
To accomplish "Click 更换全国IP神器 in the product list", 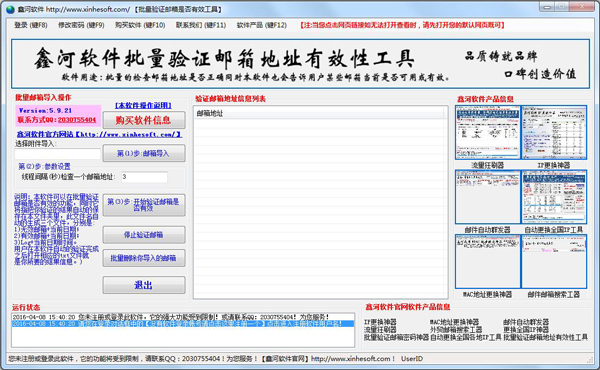I will click(x=526, y=329).
